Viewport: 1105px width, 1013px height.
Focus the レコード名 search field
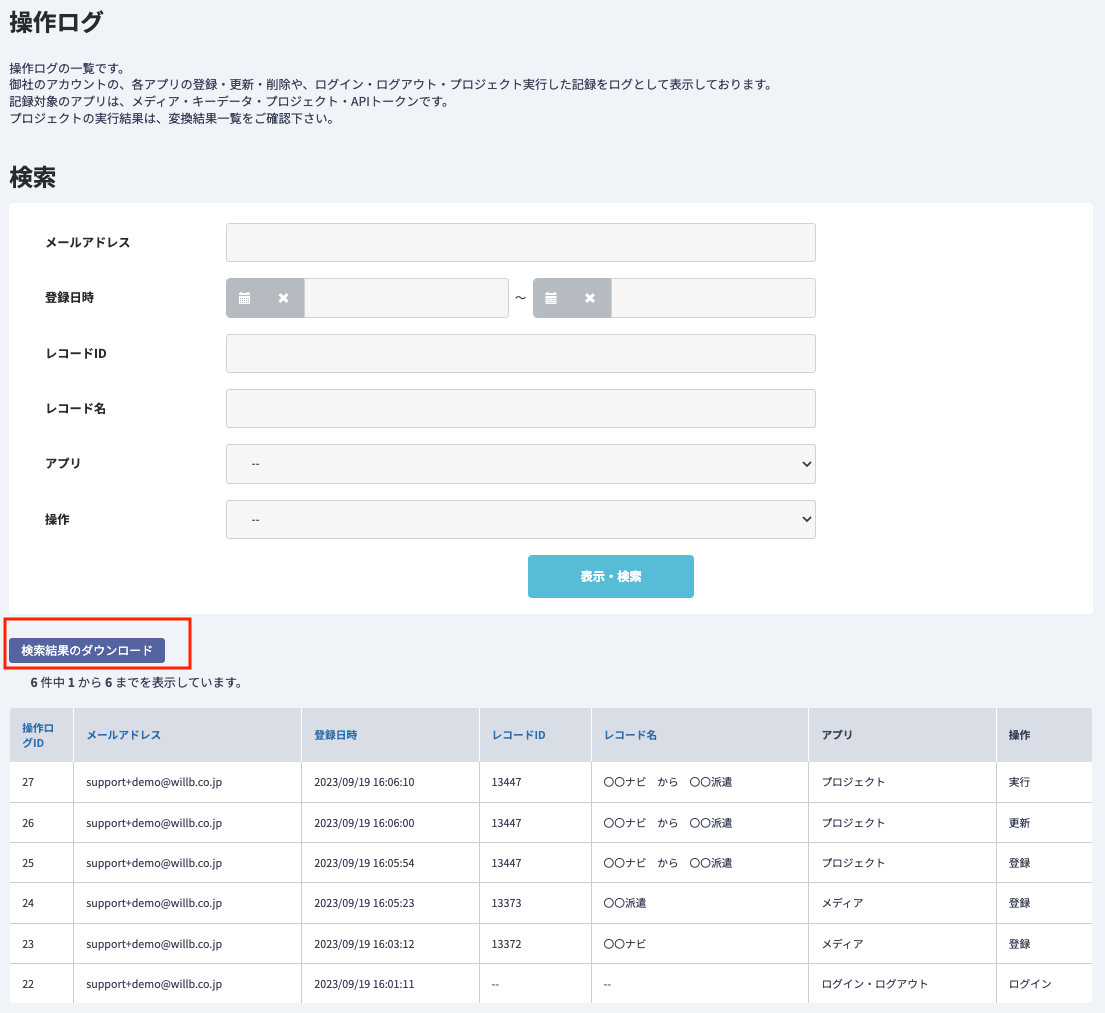pos(521,408)
